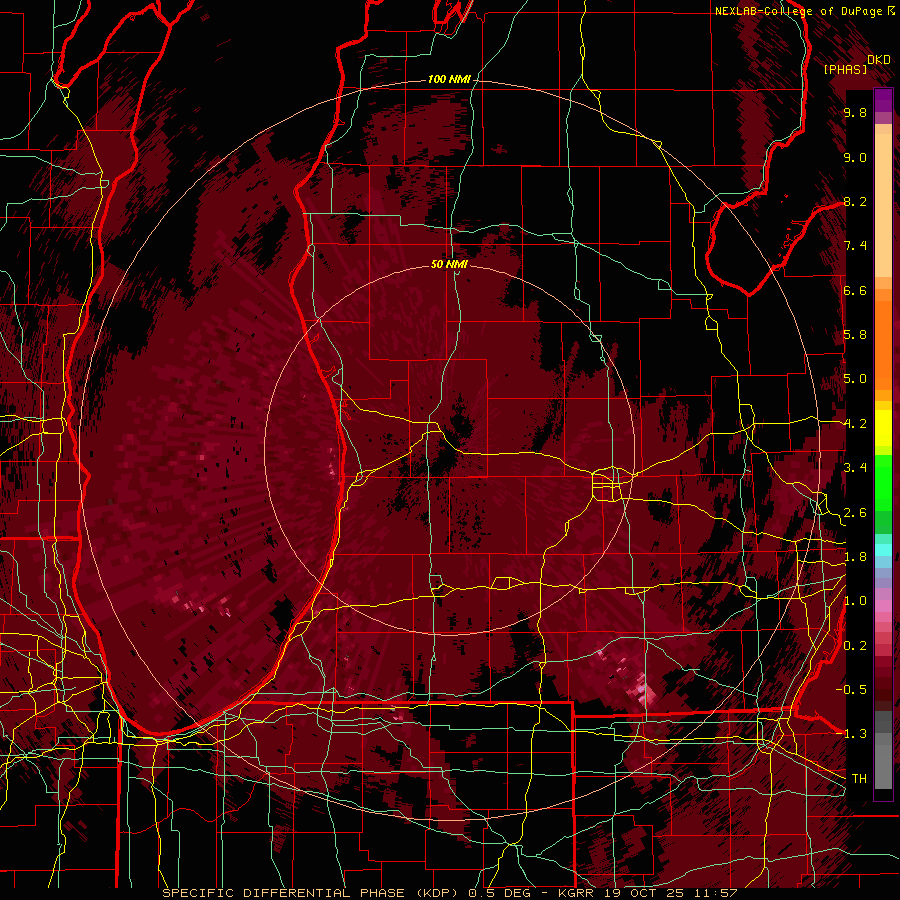Select the -1.3 scale value

click(851, 734)
